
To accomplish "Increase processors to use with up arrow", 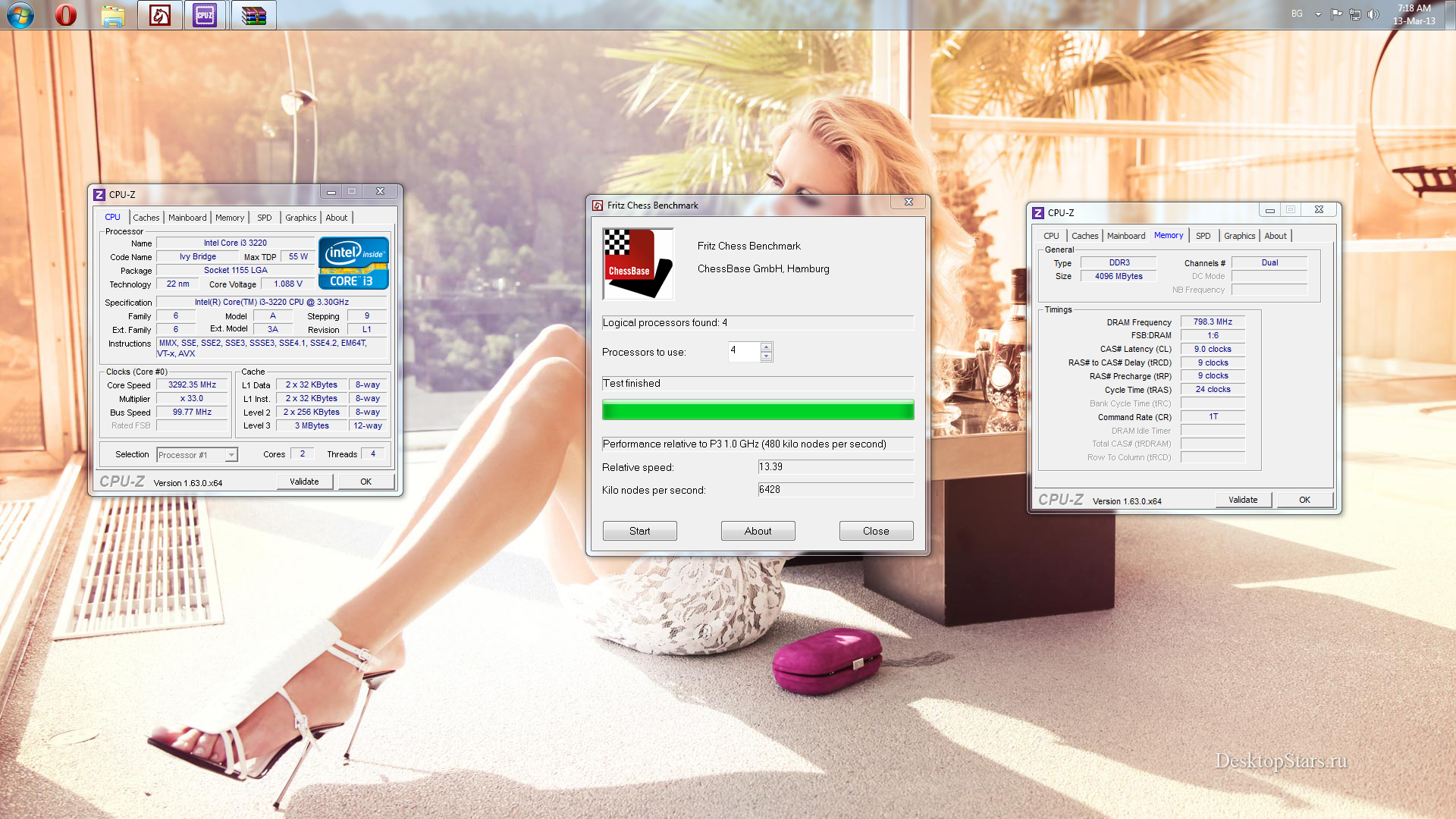I will tap(767, 347).
